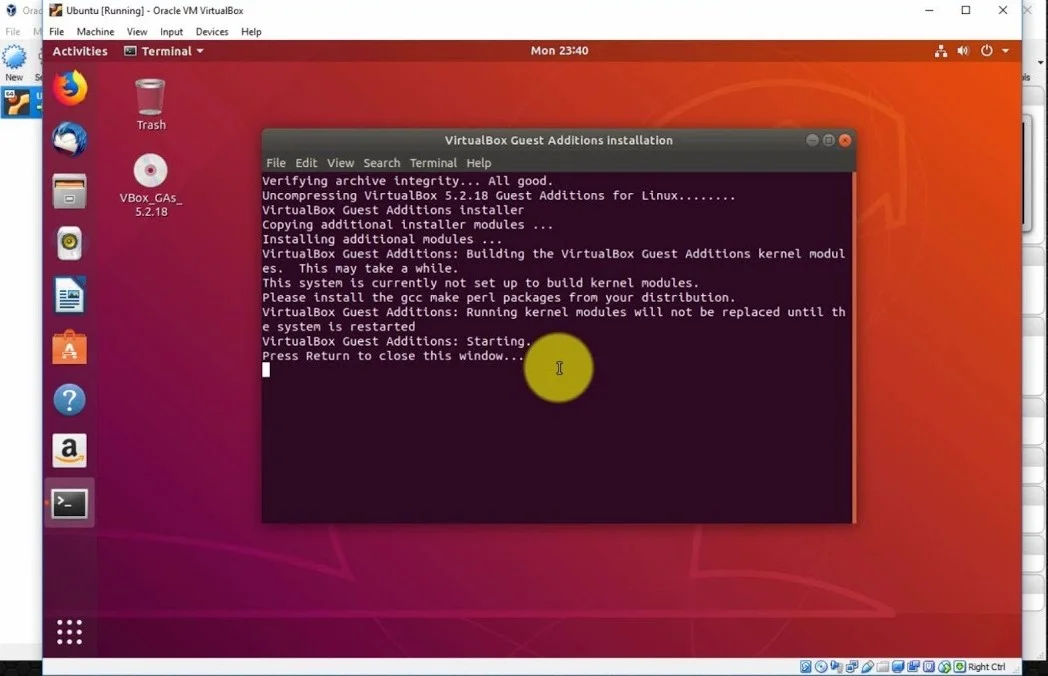Open the terminal's Terminal menu
Screen dimensions: 1048x676
click(x=433, y=162)
